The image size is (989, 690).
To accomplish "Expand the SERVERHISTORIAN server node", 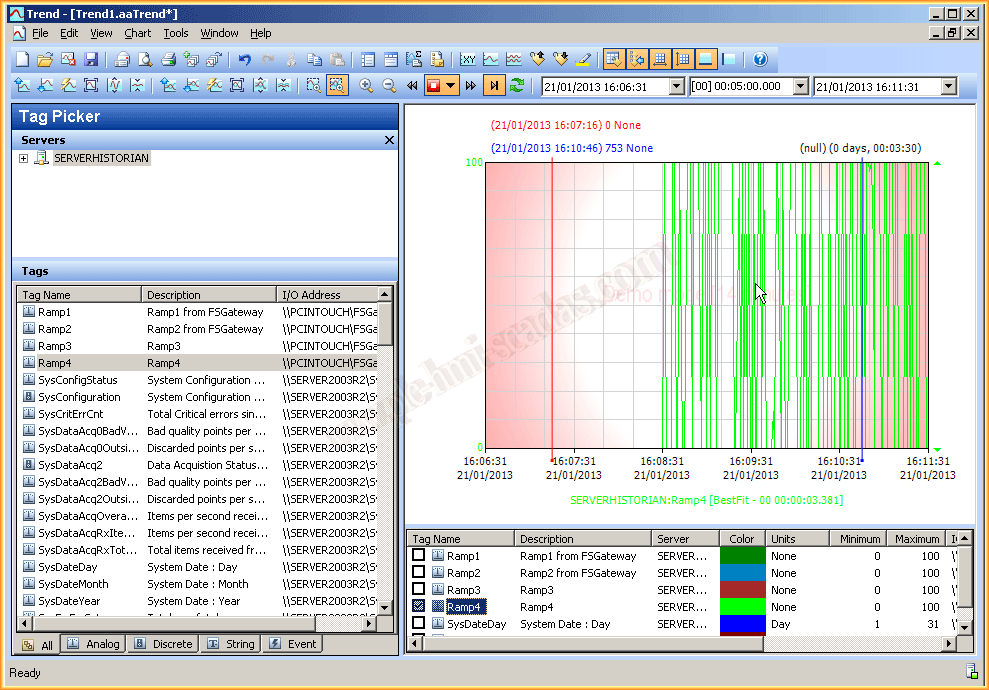I will pyautogui.click(x=23, y=158).
